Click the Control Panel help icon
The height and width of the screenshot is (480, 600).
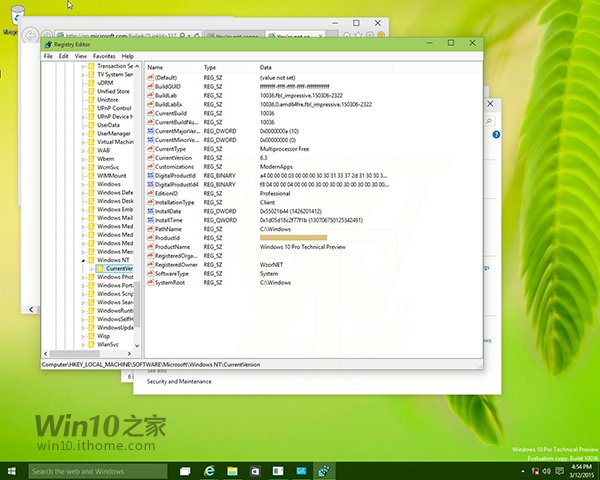pyautogui.click(x=496, y=135)
